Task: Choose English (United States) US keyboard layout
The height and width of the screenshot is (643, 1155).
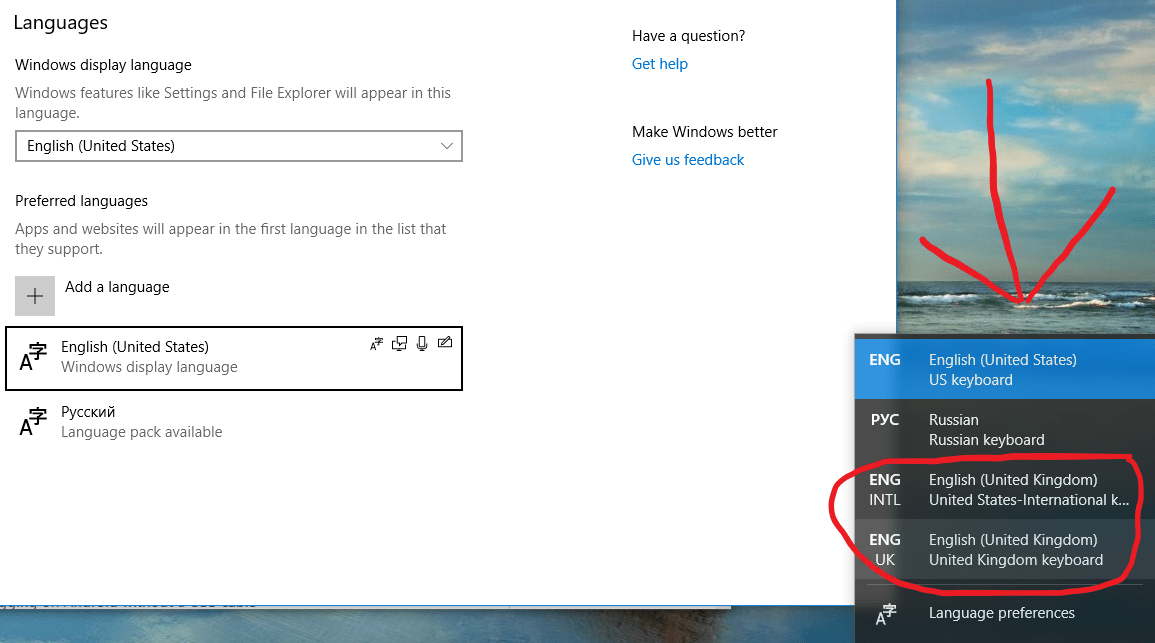Action: [x=1000, y=369]
